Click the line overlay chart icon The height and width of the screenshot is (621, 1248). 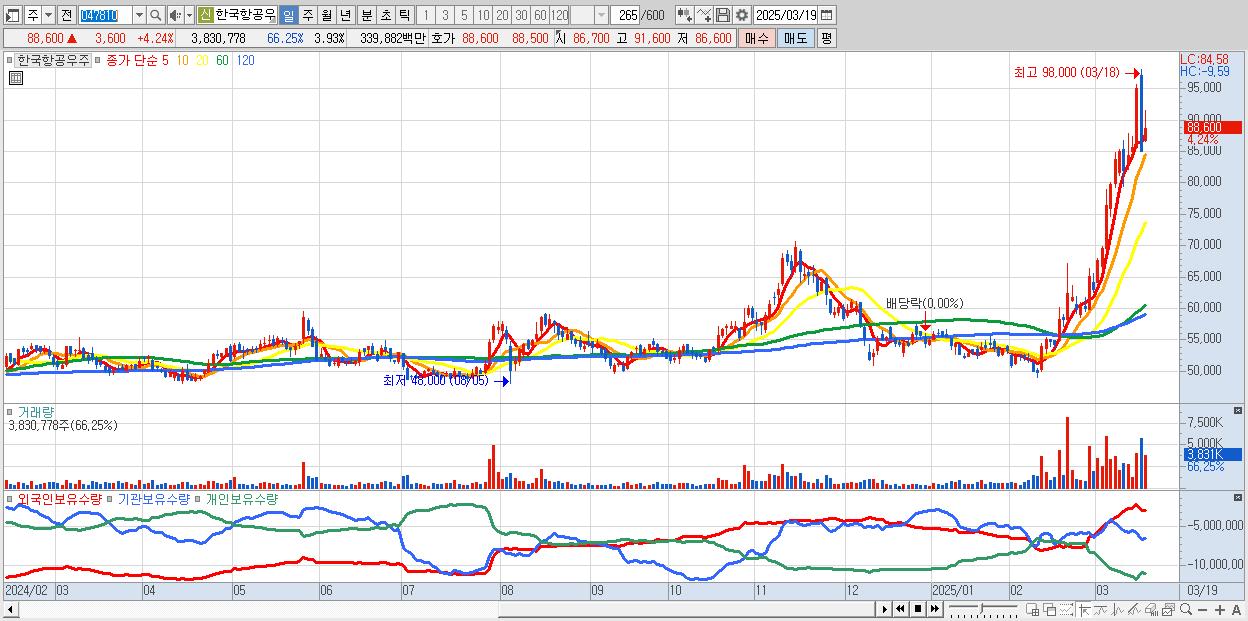point(1101,609)
